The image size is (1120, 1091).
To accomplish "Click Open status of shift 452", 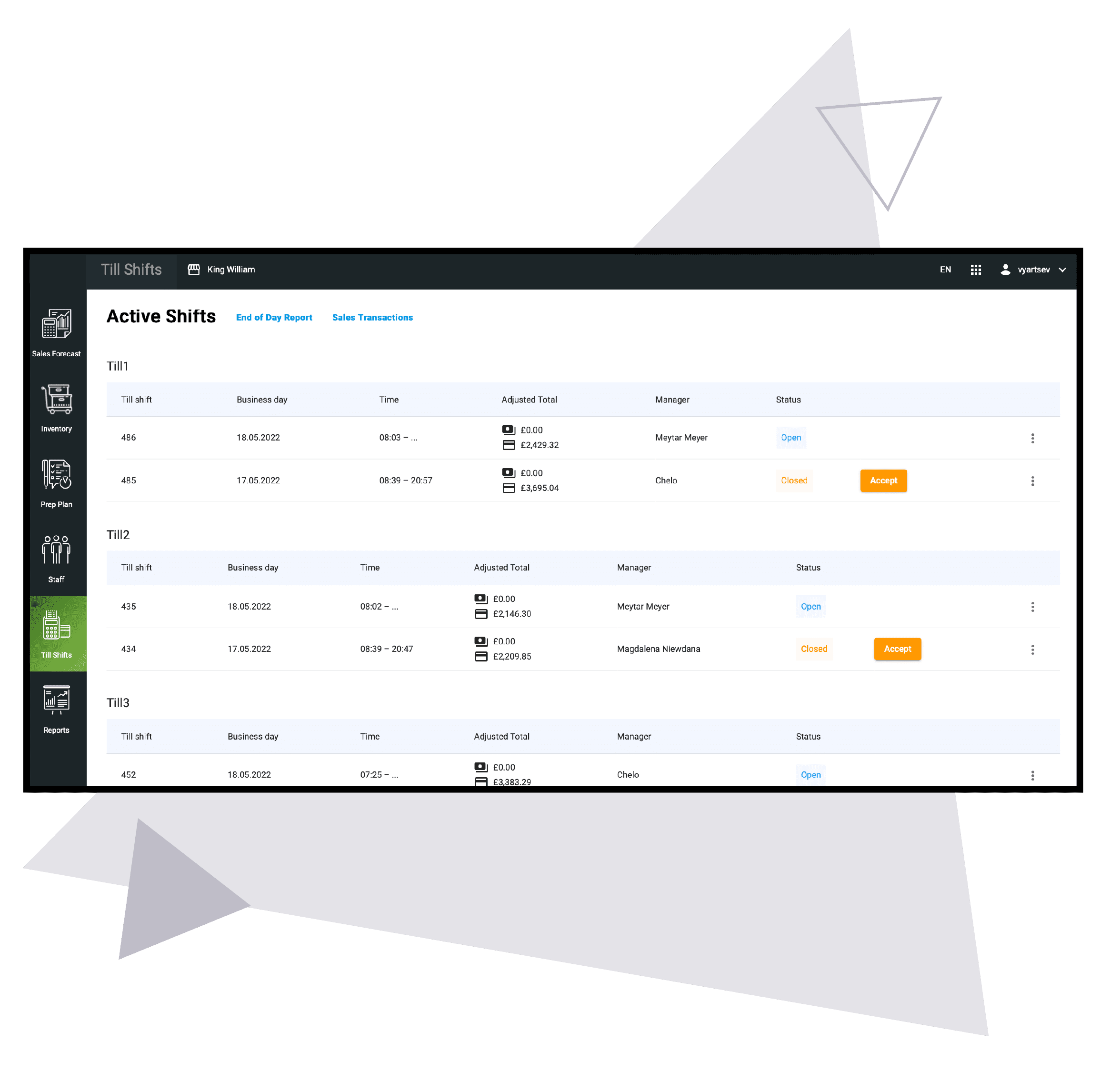I will 812,776.
